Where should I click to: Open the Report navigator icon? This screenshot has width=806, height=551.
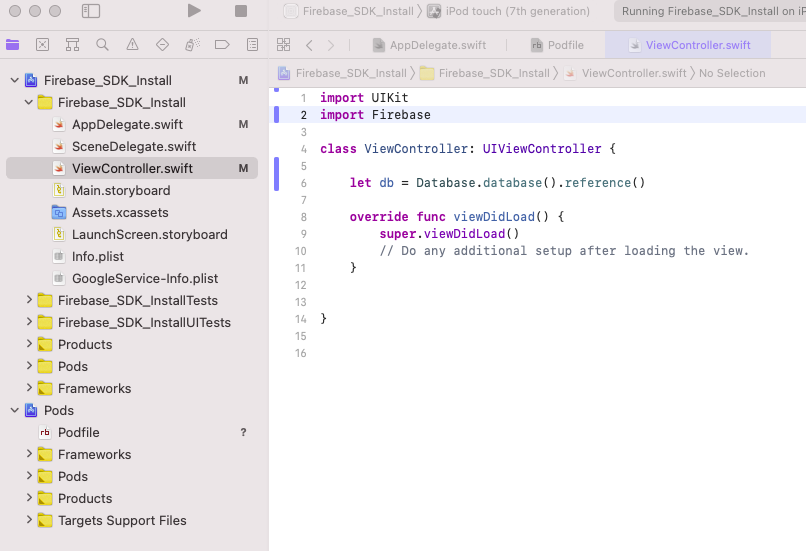(252, 45)
